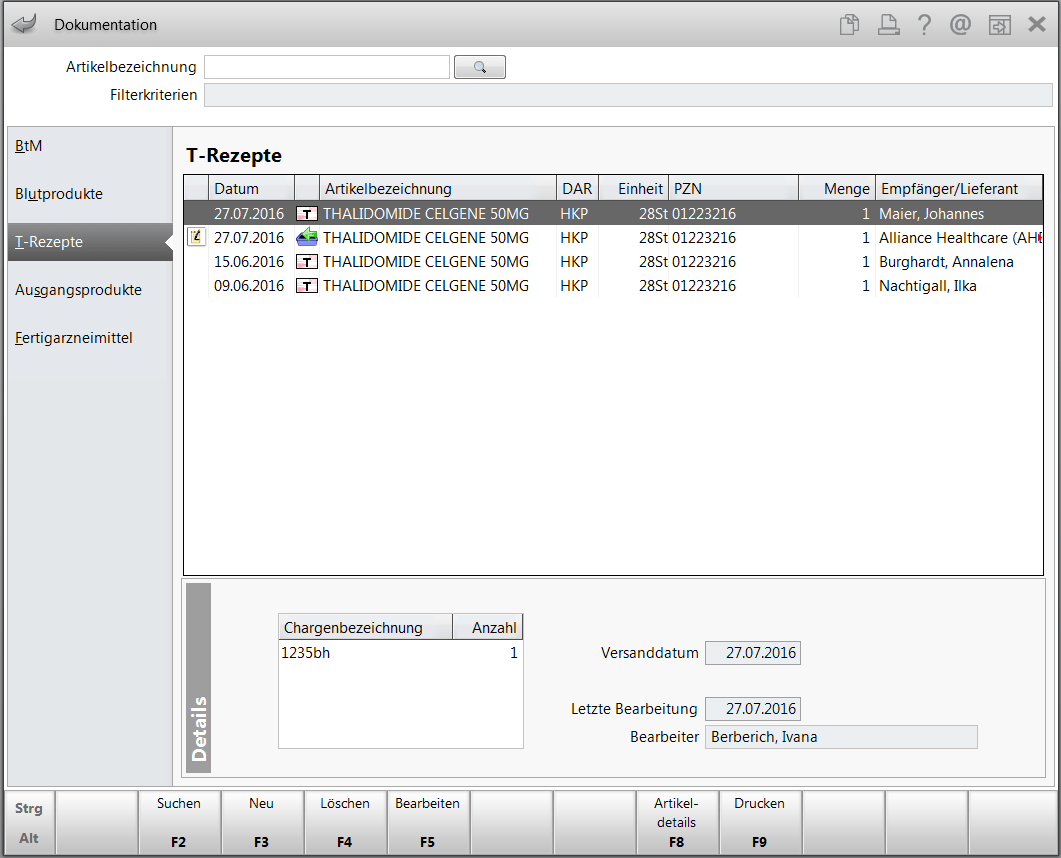Sort by Empfänger/Lieferant column header

[x=959, y=188]
